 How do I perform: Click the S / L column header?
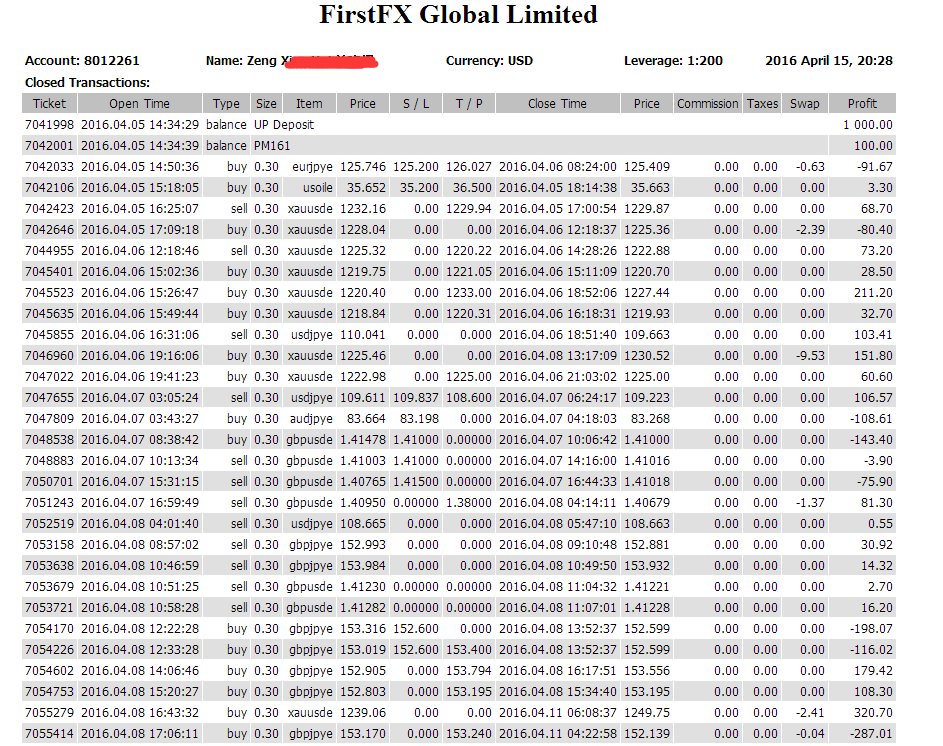tap(416, 103)
